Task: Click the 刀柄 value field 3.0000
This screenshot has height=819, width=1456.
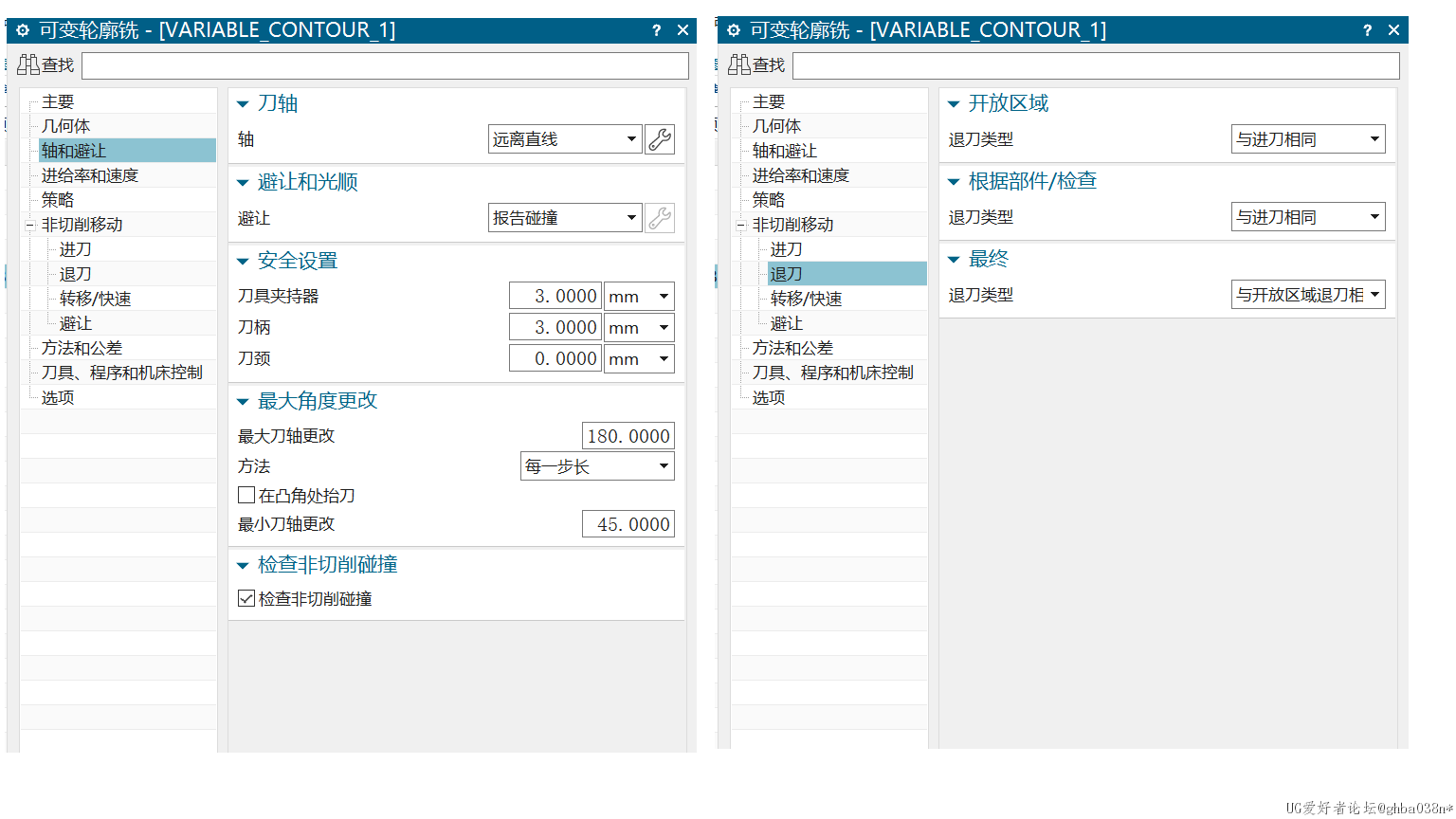Action: click(555, 327)
